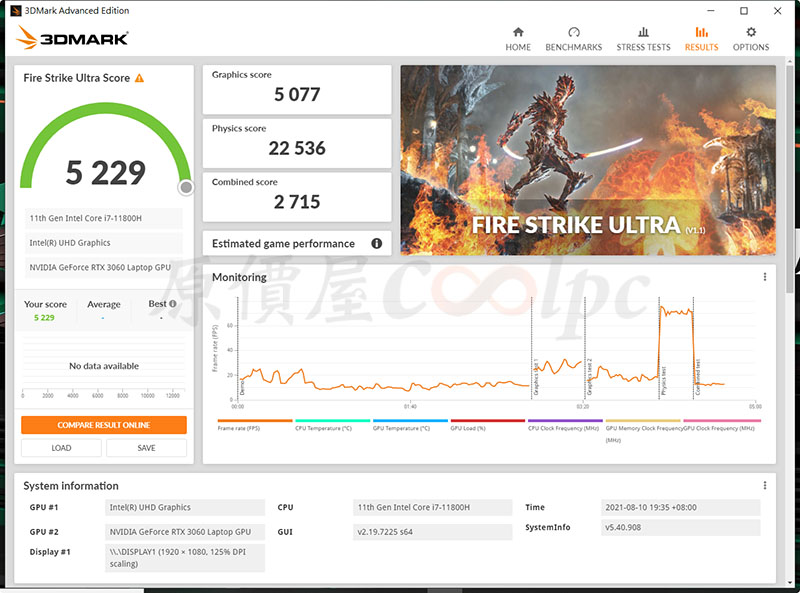Screen dimensions: 800x593
Task: Click the CPU field in System information
Action: (432, 507)
